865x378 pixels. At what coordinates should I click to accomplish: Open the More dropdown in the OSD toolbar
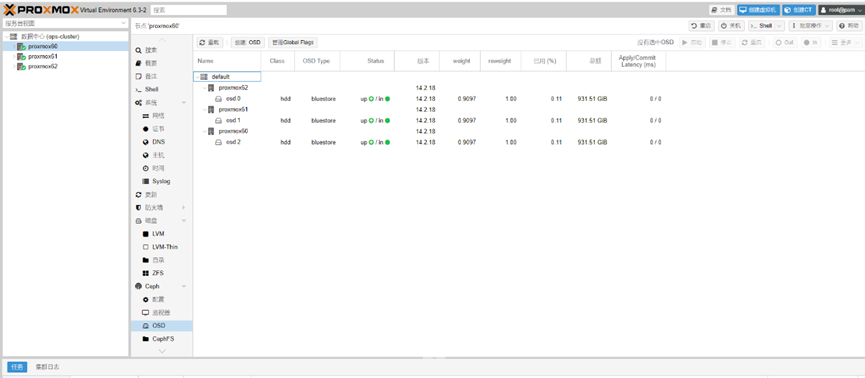click(844, 42)
